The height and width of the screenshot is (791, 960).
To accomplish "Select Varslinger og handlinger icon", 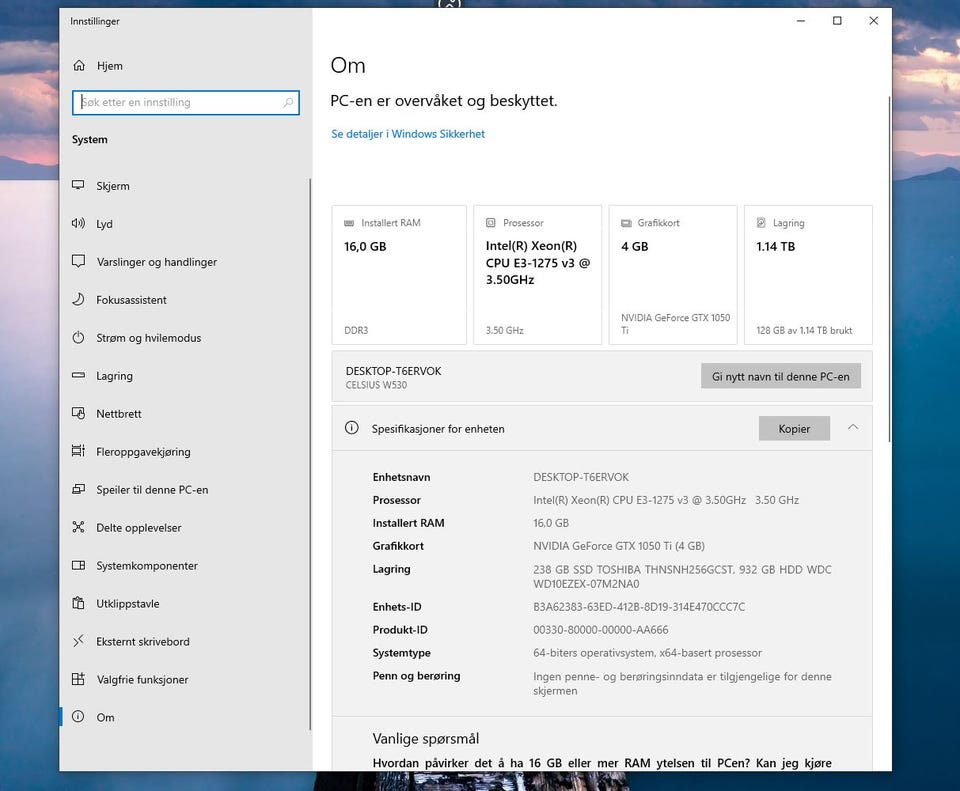I will click(x=79, y=262).
